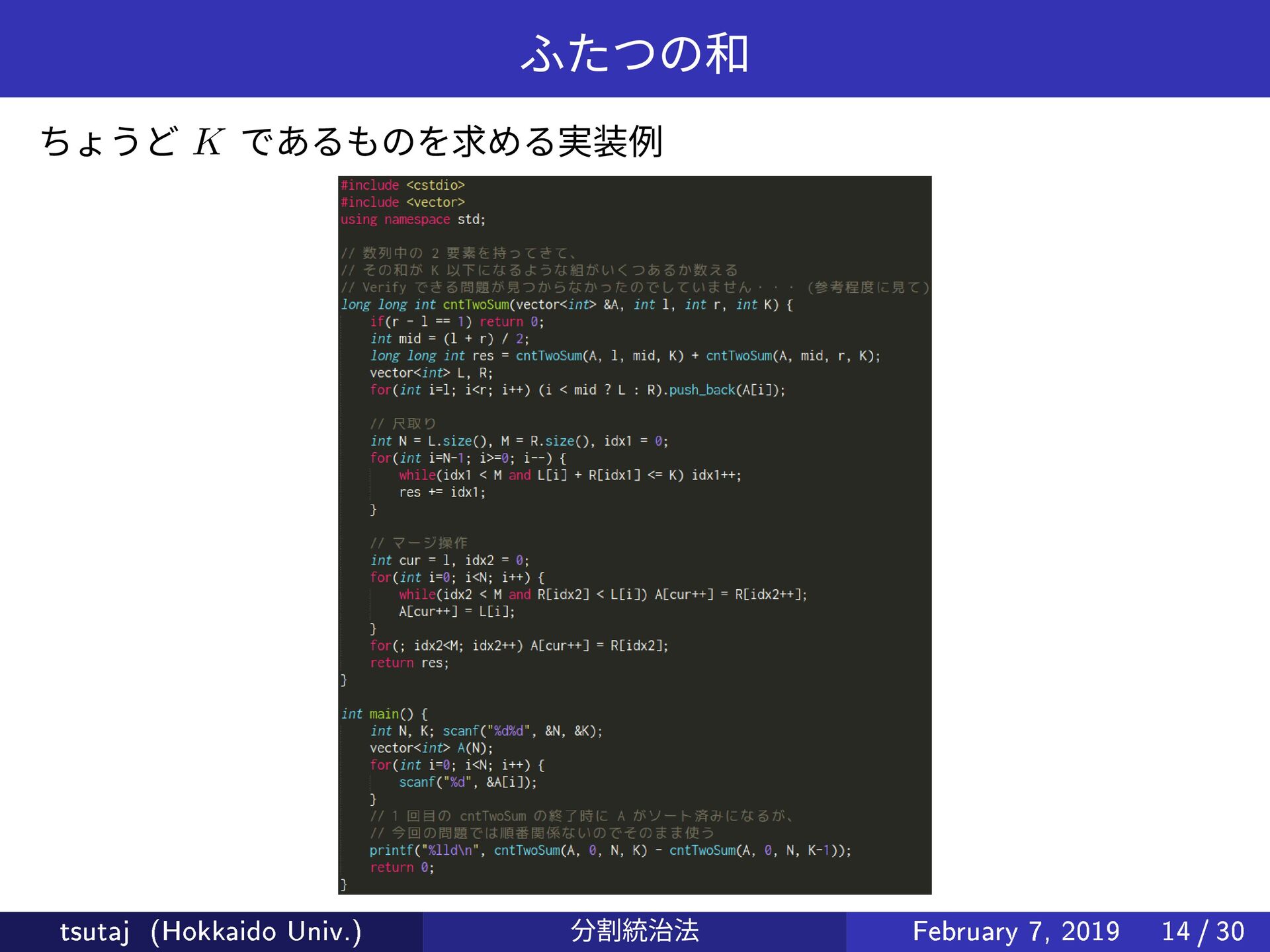Image resolution: width=1270 pixels, height=952 pixels.
Task: Click the footer title 分割統治法
Action: tap(634, 931)
